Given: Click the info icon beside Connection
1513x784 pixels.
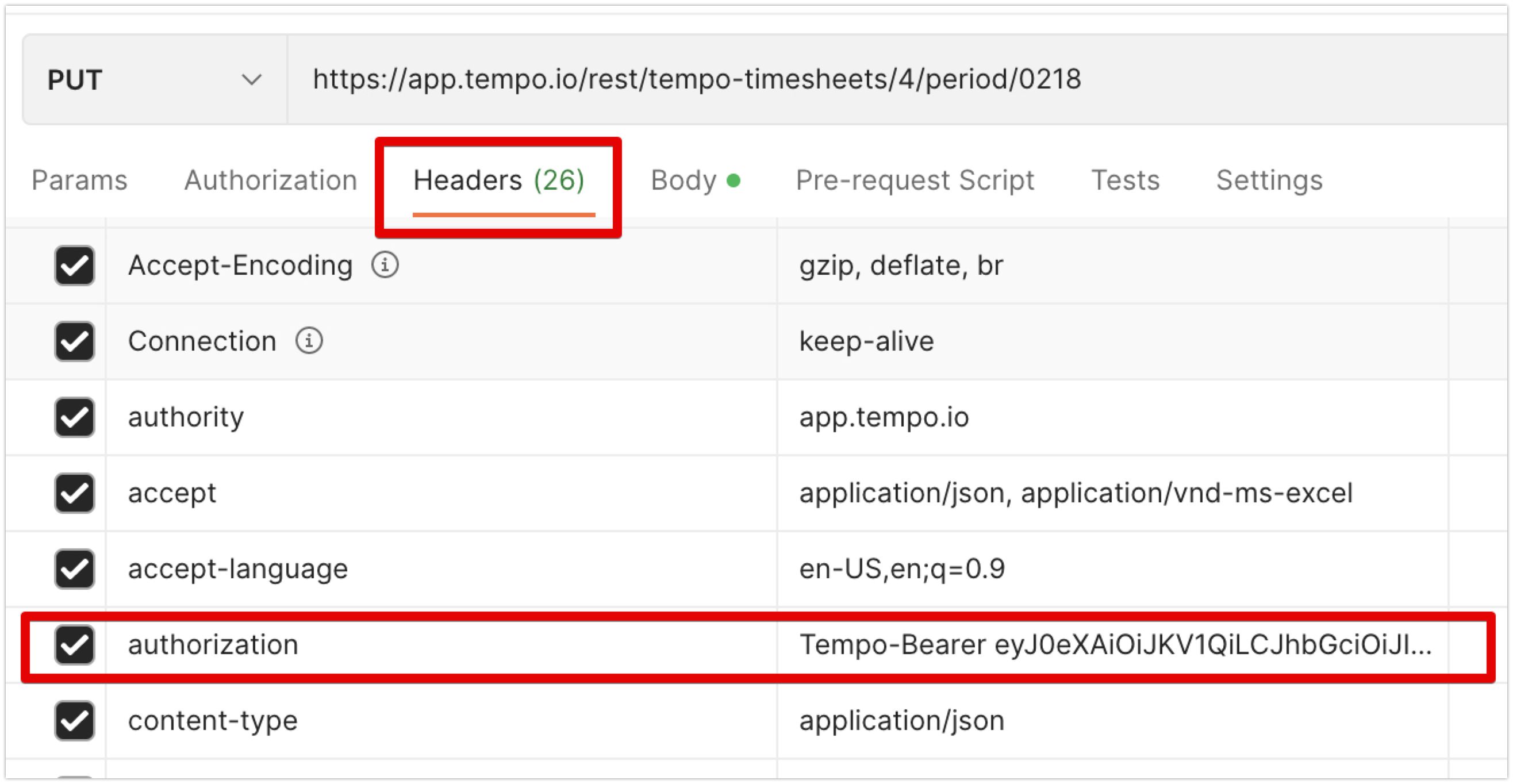Looking at the screenshot, I should pos(309,341).
